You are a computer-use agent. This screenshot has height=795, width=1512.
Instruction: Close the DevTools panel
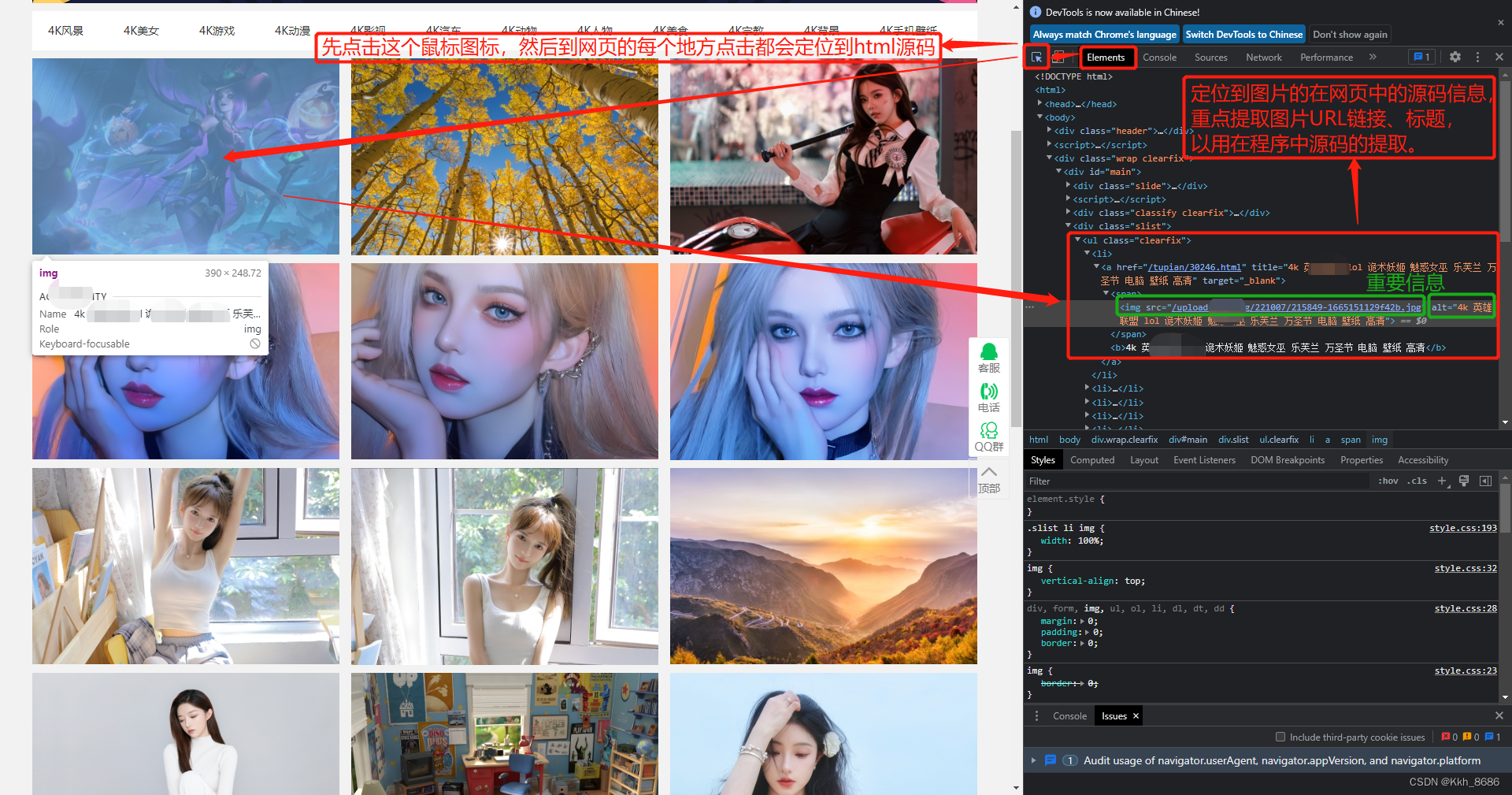[x=1499, y=57]
